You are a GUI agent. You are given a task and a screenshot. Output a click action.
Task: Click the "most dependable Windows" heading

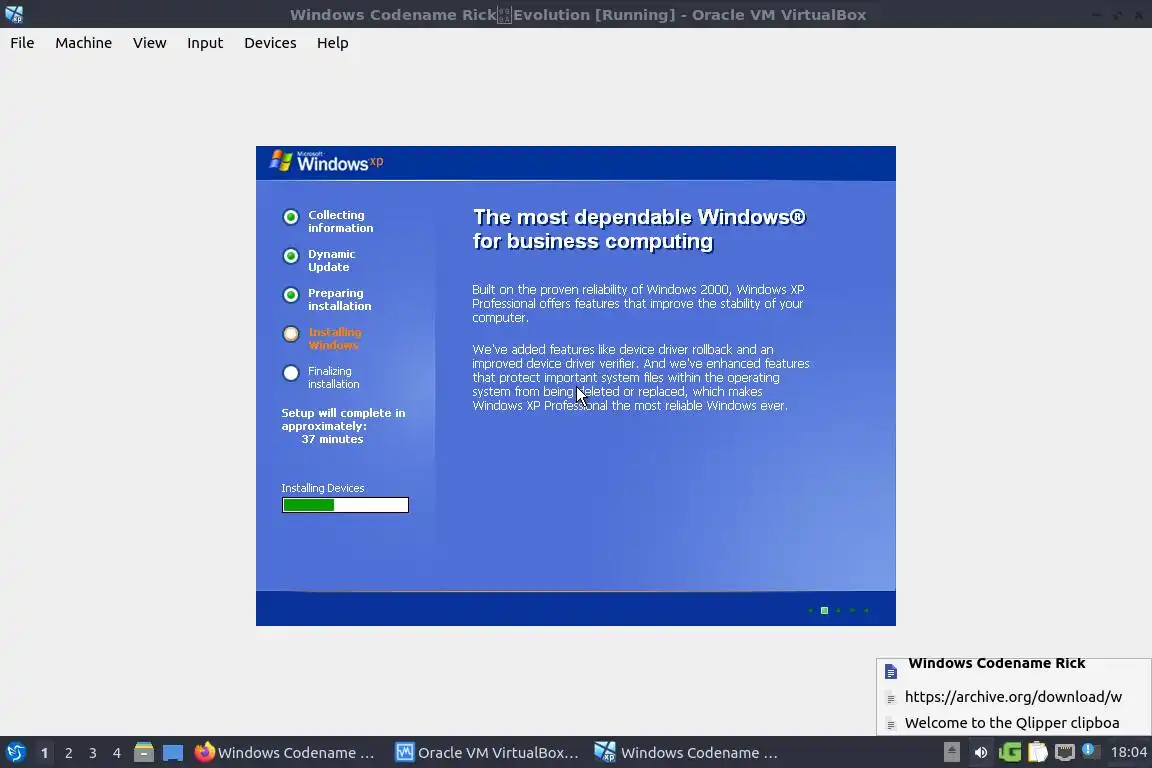[639, 229]
